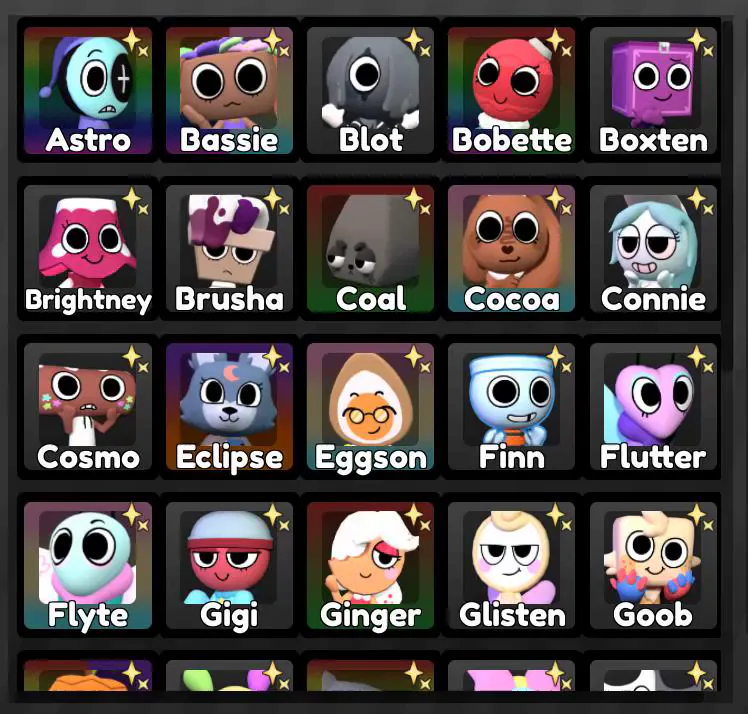Screen dimensions: 748x714
Task: Open the Boxten character card
Action: [x=653, y=91]
